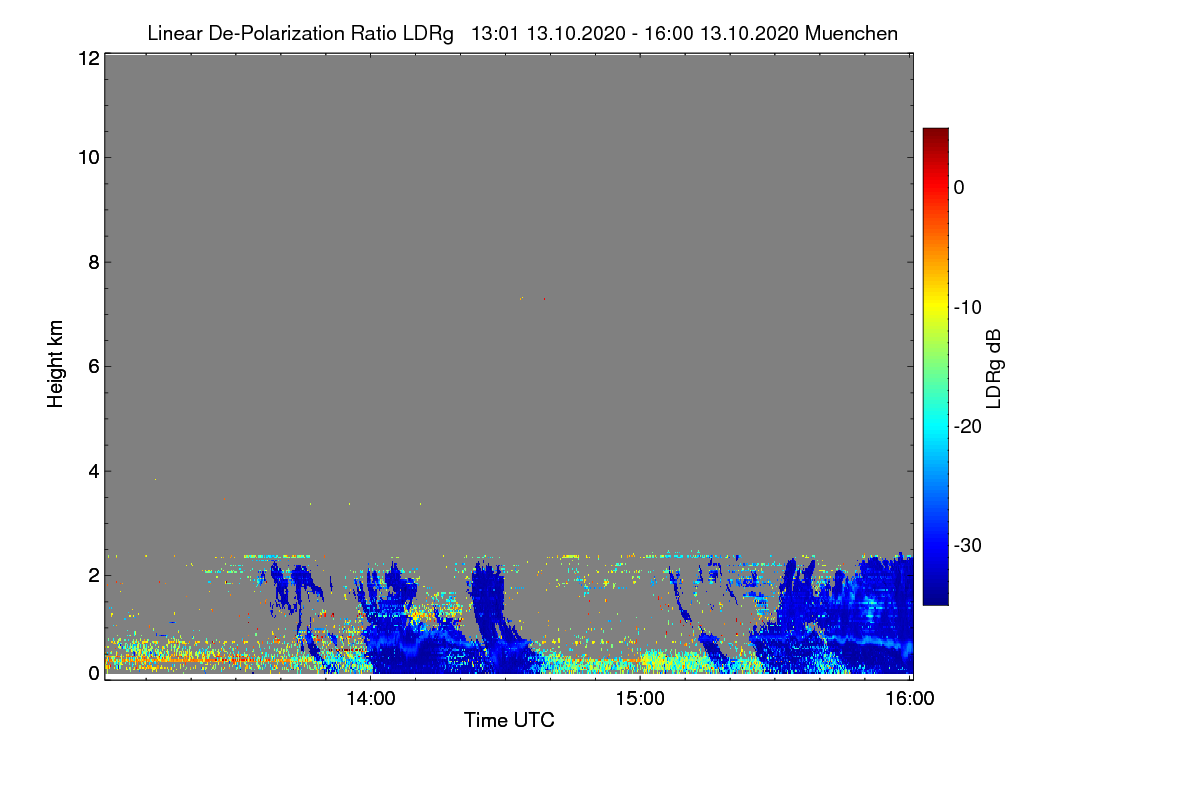Click the colorbar tick label '-30'
Image resolution: width=1200 pixels, height=800 pixels.
[x=967, y=546]
